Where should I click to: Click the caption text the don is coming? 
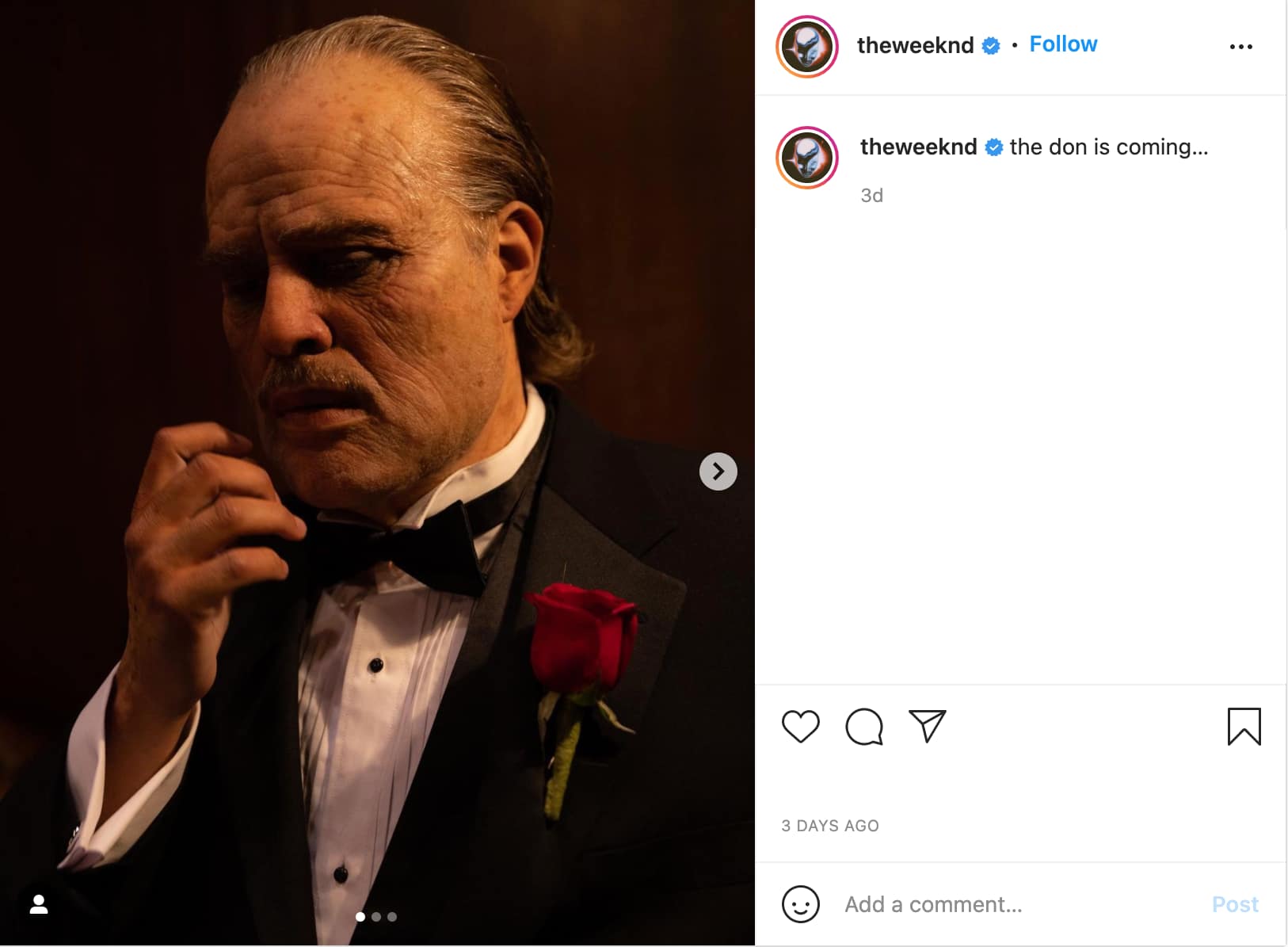click(1109, 147)
